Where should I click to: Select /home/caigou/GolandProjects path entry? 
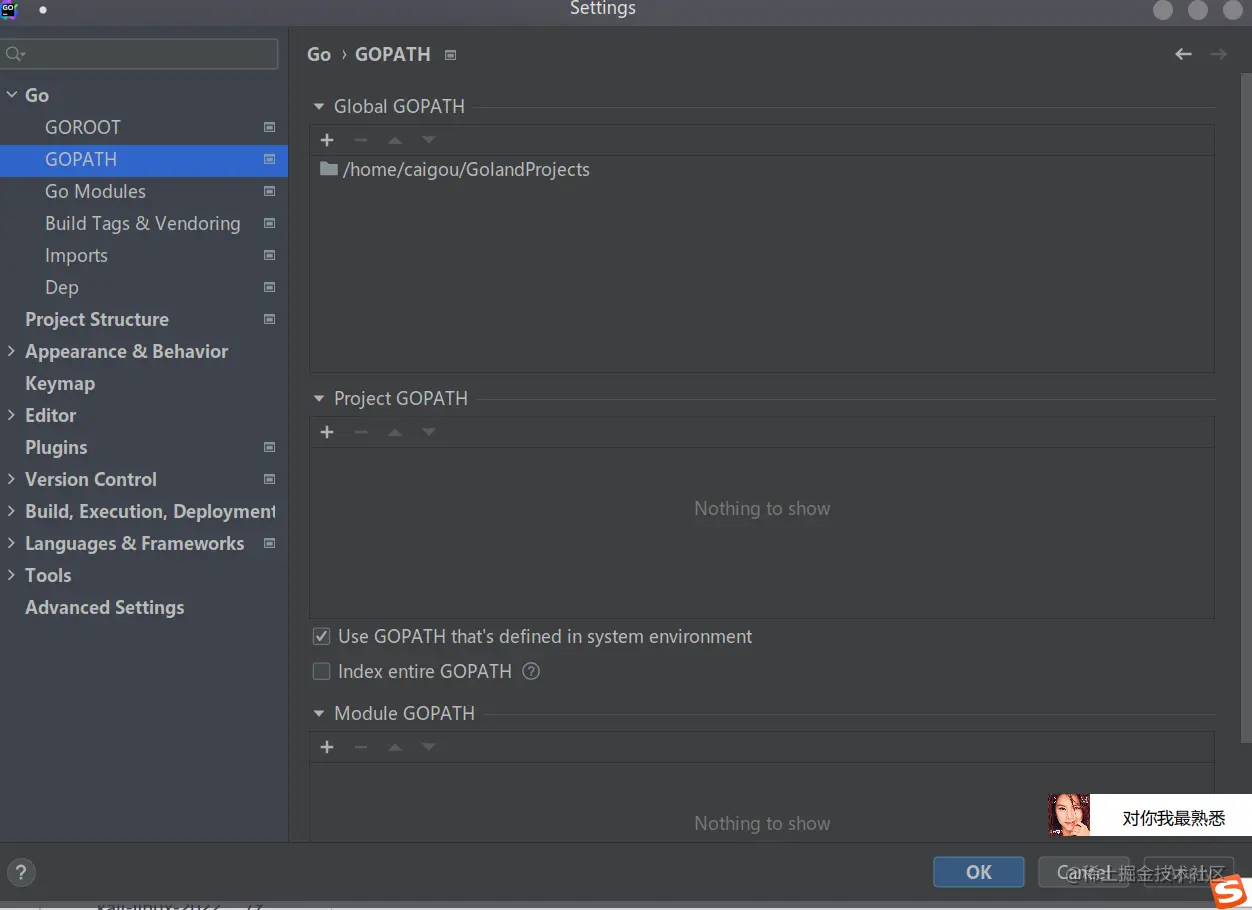click(x=762, y=169)
